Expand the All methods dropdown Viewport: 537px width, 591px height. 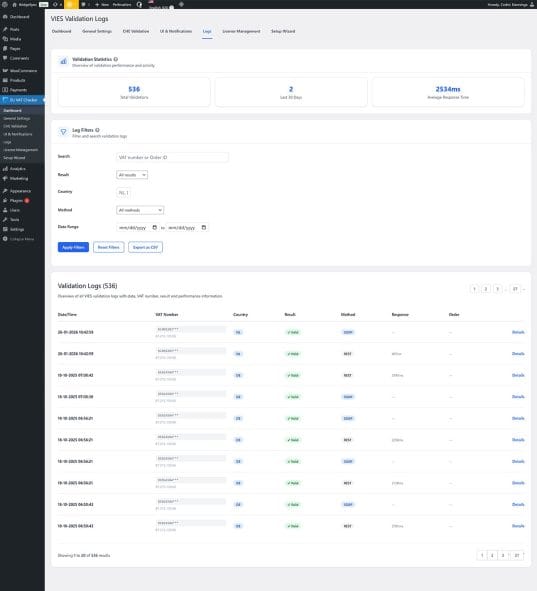(x=140, y=210)
